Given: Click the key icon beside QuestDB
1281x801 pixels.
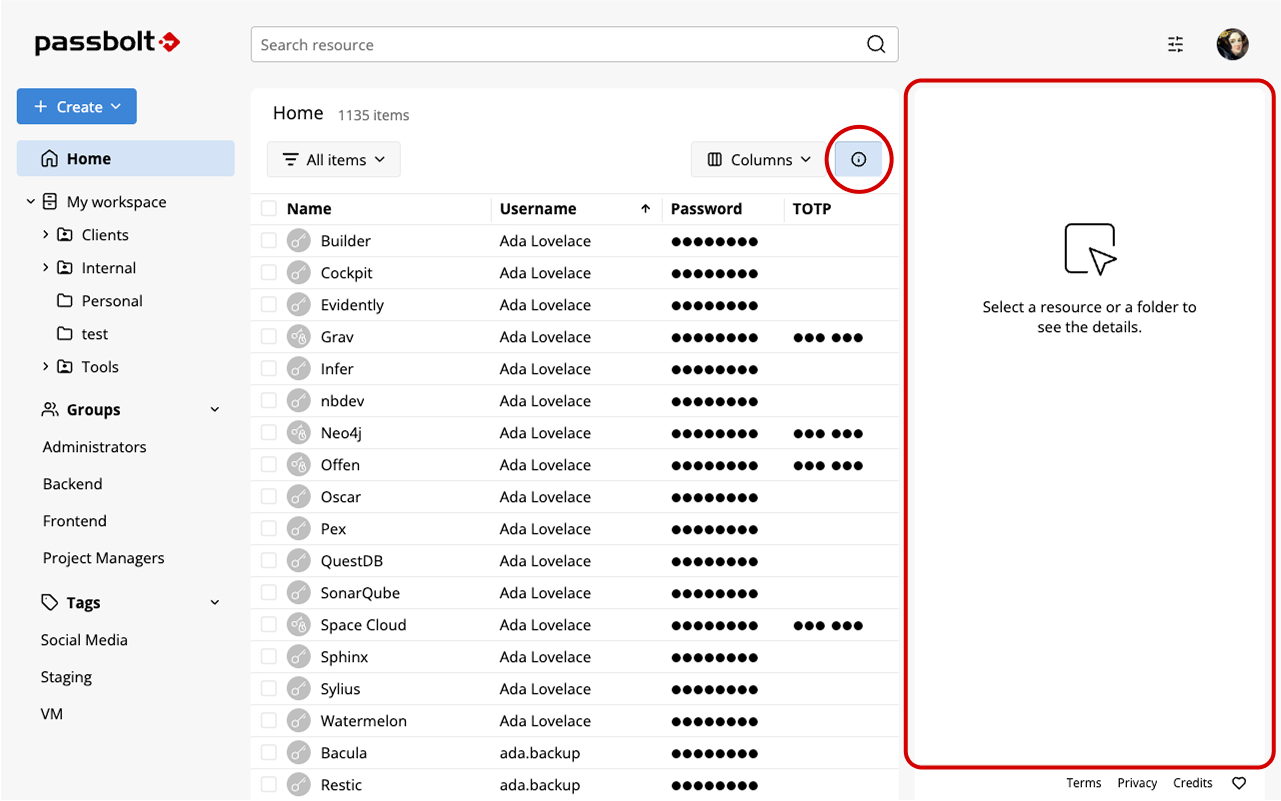Looking at the screenshot, I should (x=298, y=561).
